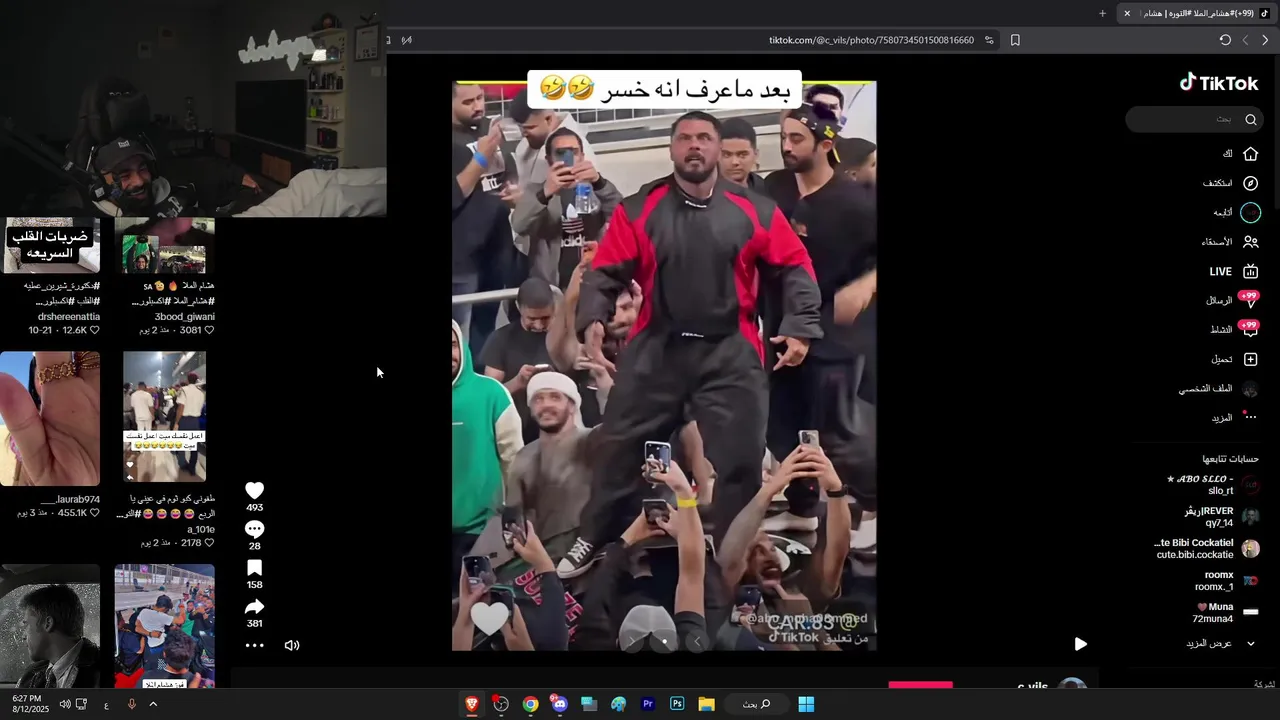Open the post's three-dot options menu
The image size is (1280, 720).
tap(255, 645)
